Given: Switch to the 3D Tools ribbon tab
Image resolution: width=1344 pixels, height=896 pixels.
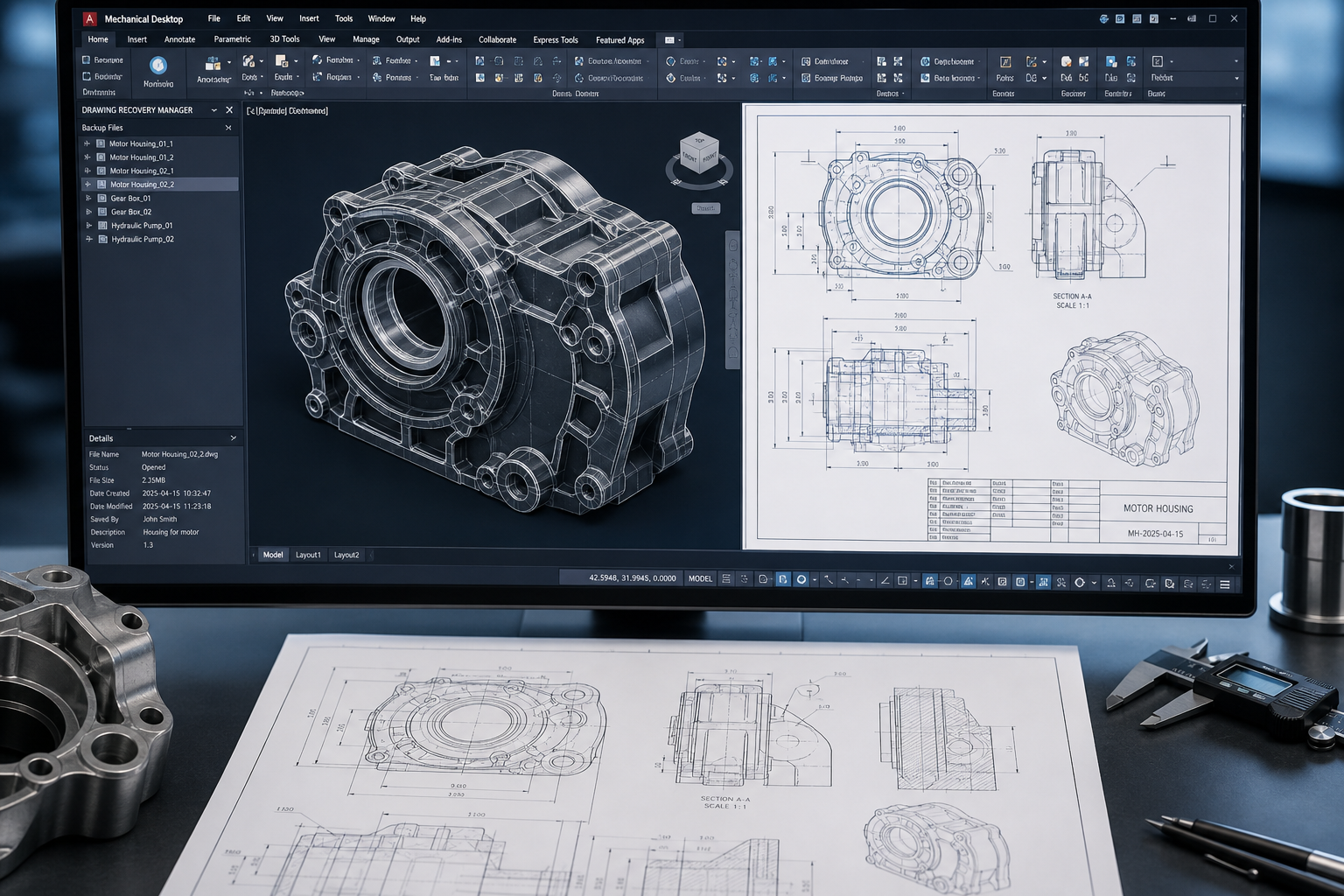Looking at the screenshot, I should pos(284,39).
